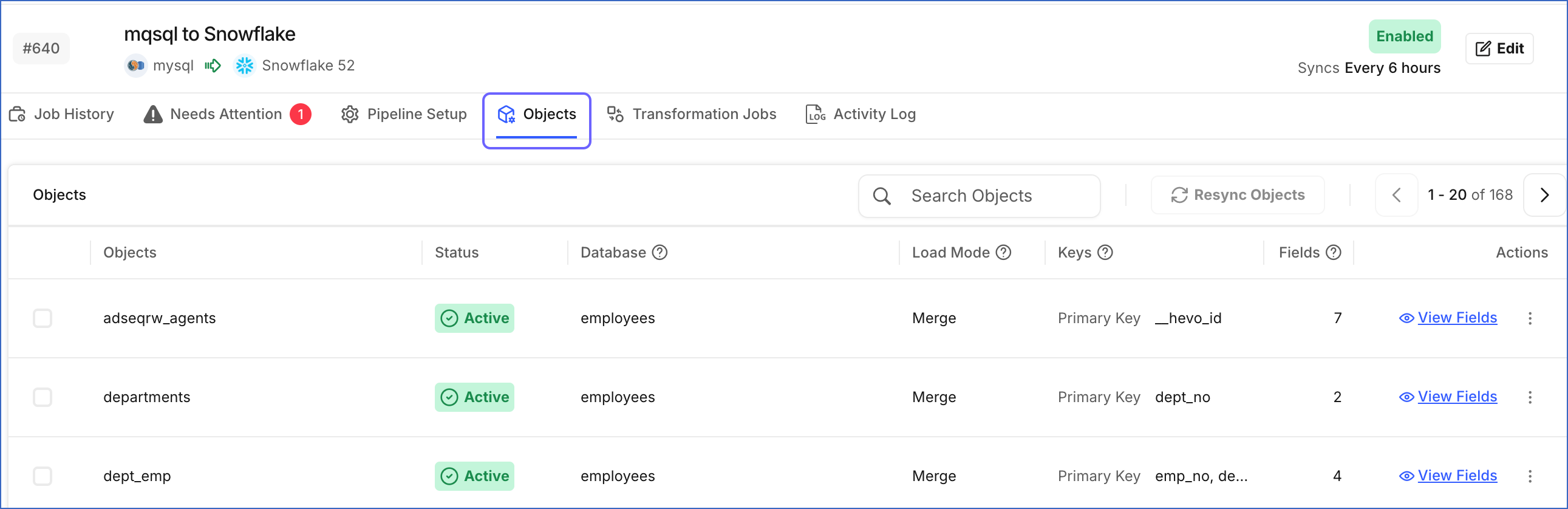The height and width of the screenshot is (509, 1568).
Task: Click the magnifier icon in Search Objects
Action: [881, 196]
